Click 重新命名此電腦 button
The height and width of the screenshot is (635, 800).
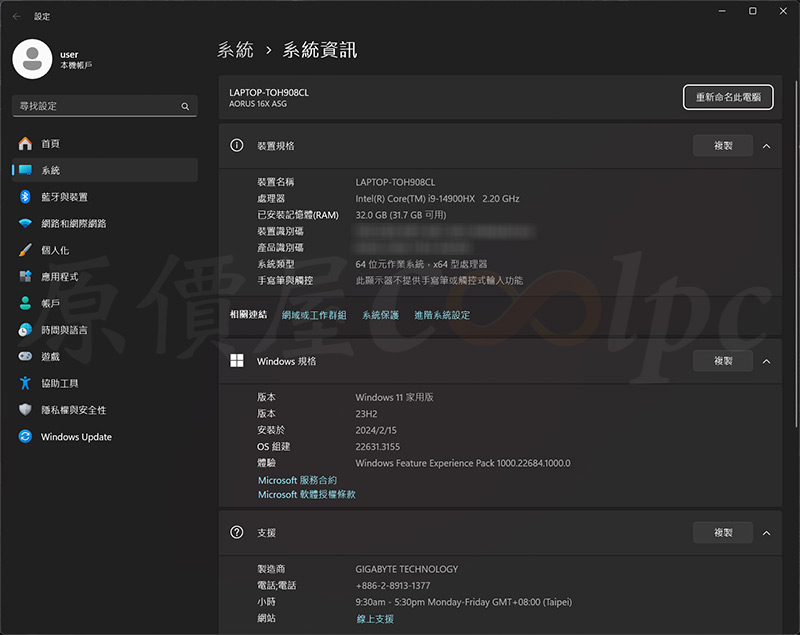tap(728, 97)
